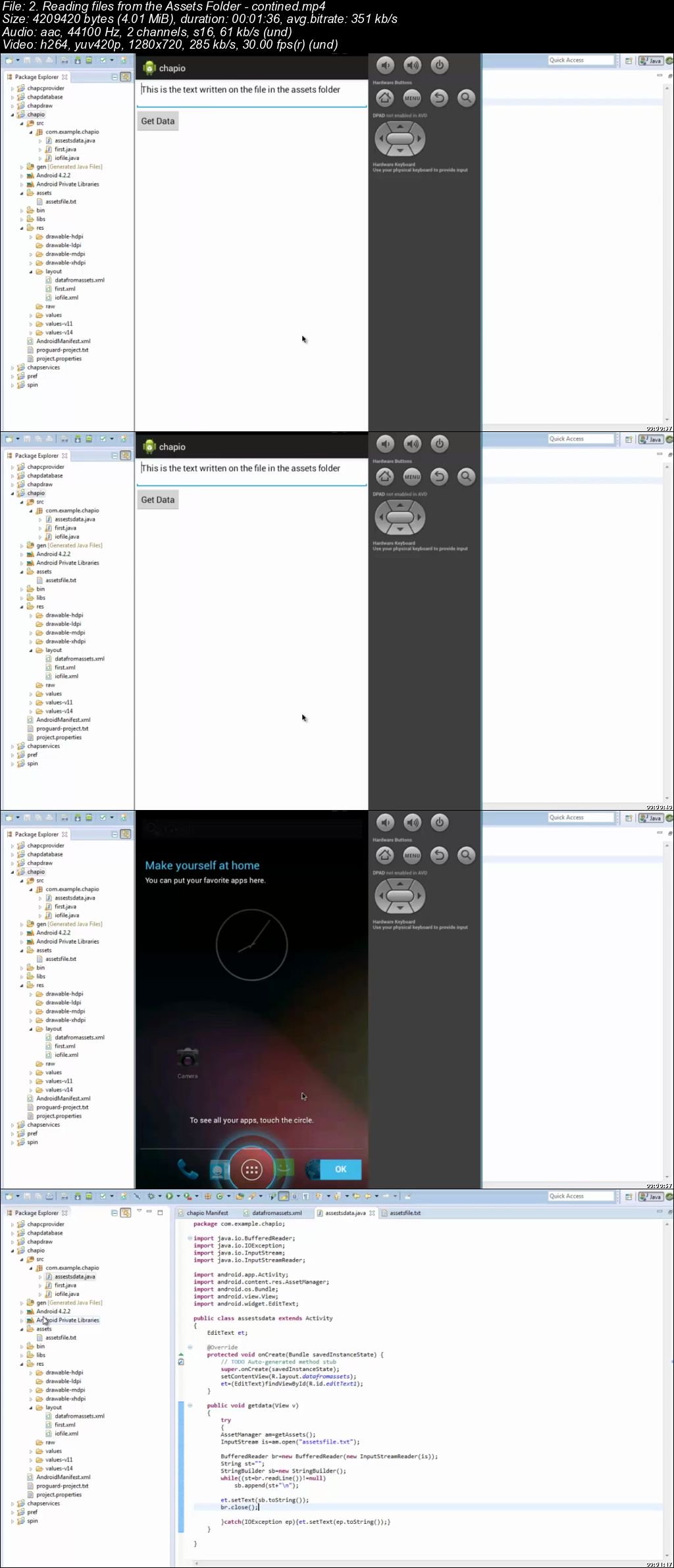
Task: Click the green Run button in the code editor frame's toolbar
Action: pos(169,1196)
